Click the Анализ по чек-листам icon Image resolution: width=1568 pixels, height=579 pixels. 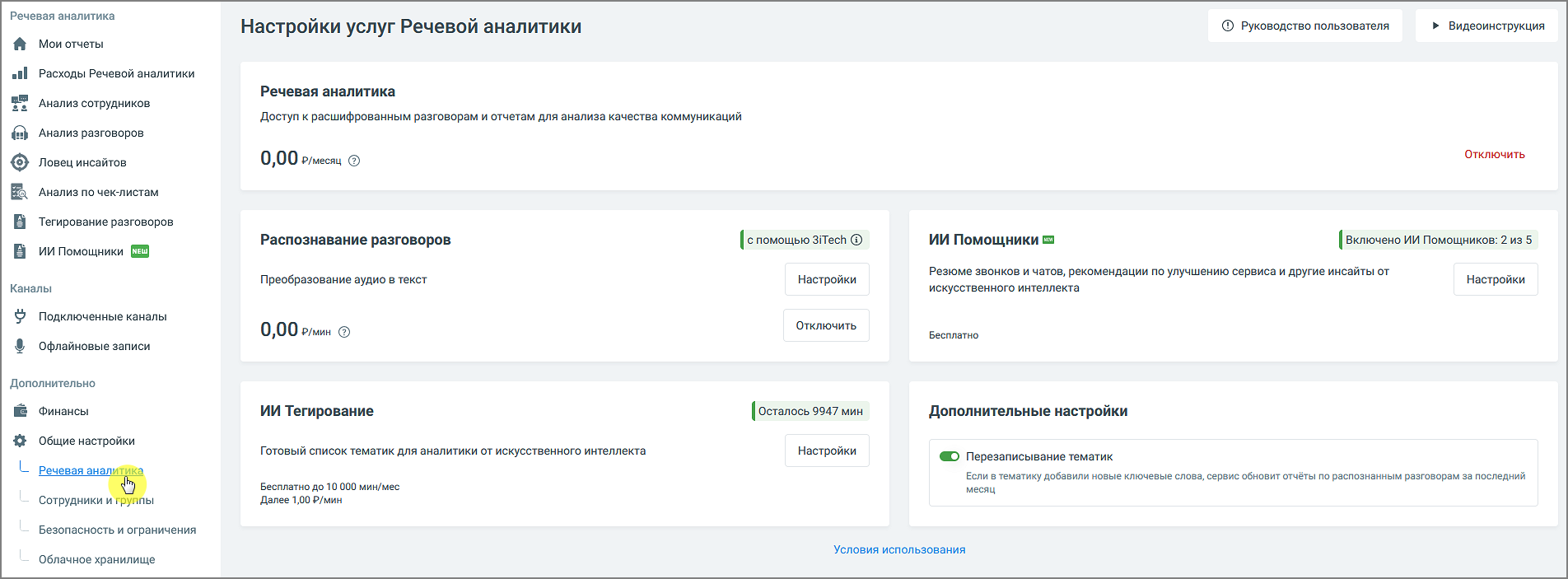pos(20,192)
